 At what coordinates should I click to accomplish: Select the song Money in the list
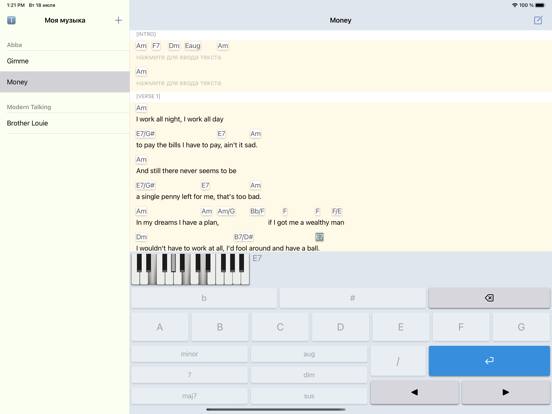pyautogui.click(x=65, y=82)
